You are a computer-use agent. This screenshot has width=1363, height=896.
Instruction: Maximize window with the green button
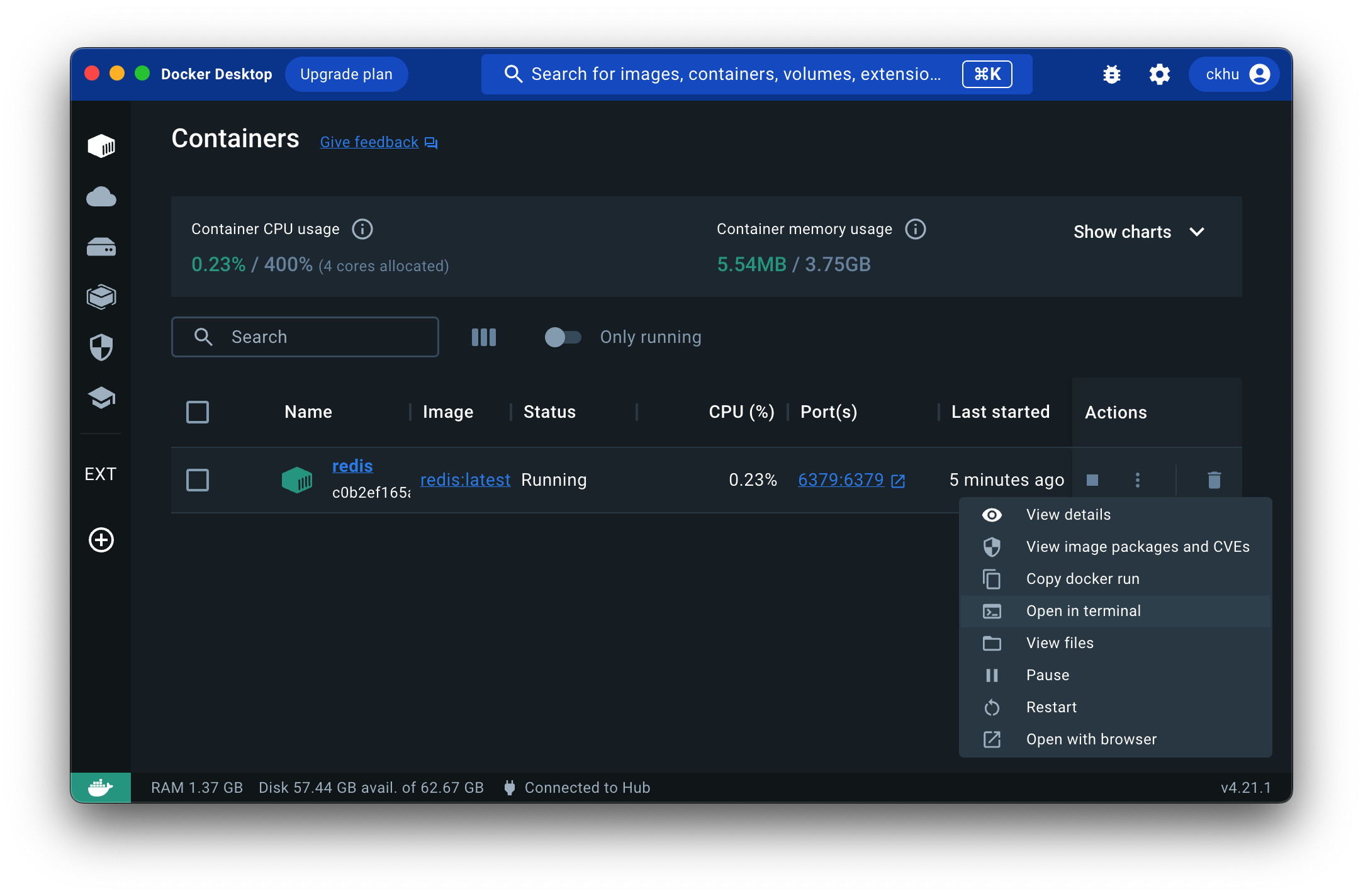(x=142, y=74)
